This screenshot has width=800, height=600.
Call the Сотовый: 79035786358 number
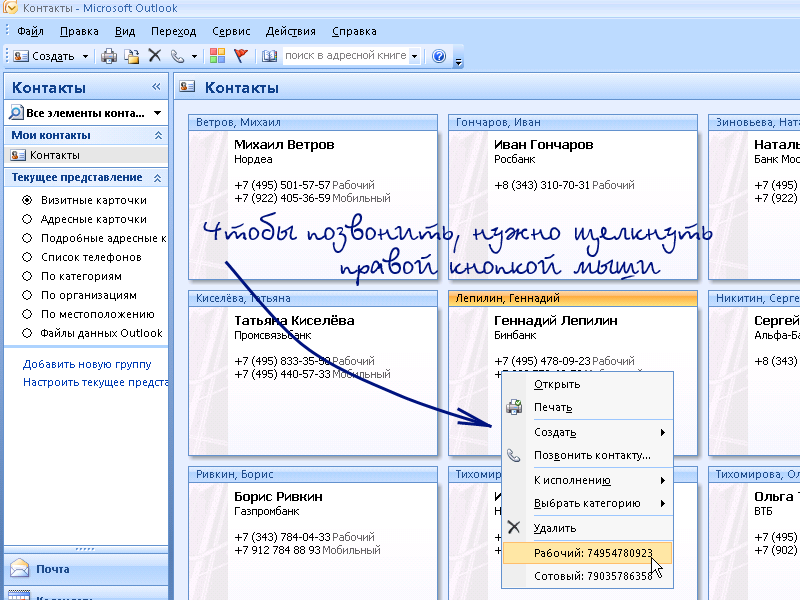click(588, 576)
